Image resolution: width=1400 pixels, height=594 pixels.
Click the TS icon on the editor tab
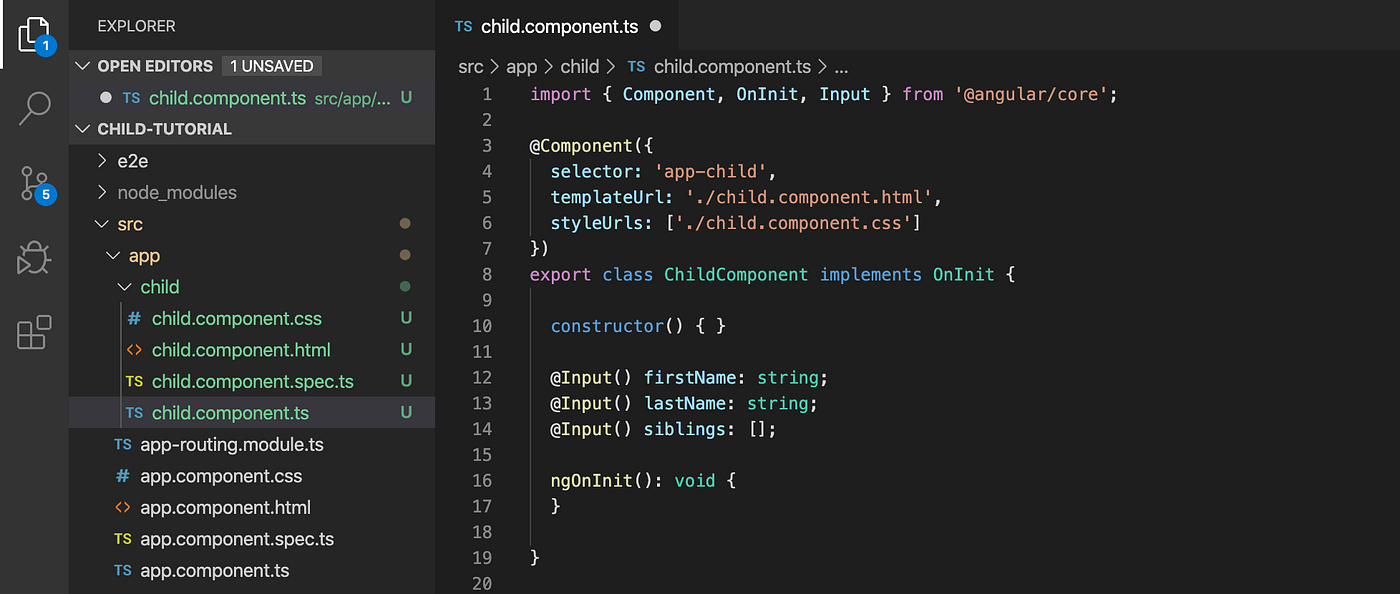coord(463,27)
